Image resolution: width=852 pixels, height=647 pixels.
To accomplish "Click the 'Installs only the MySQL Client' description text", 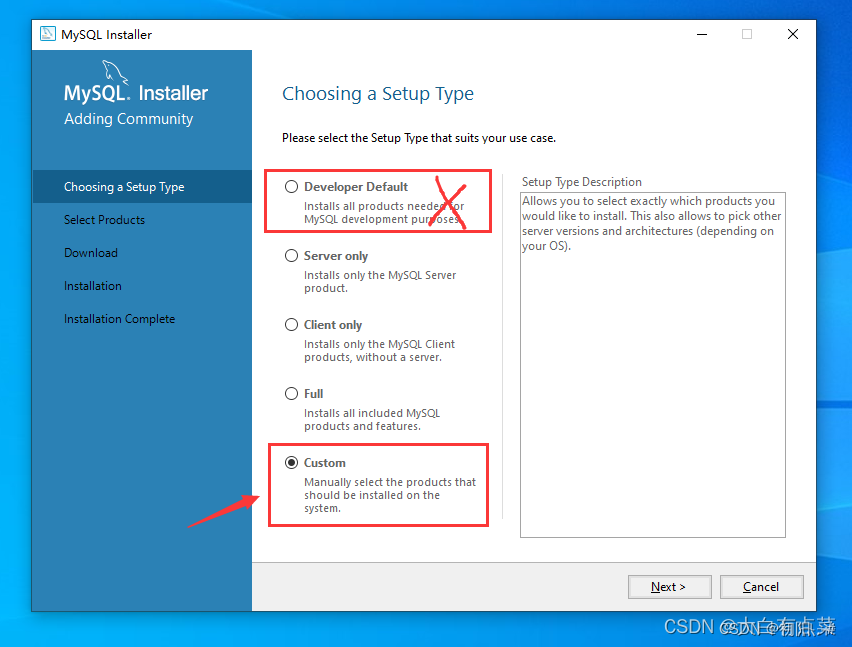I will click(379, 351).
